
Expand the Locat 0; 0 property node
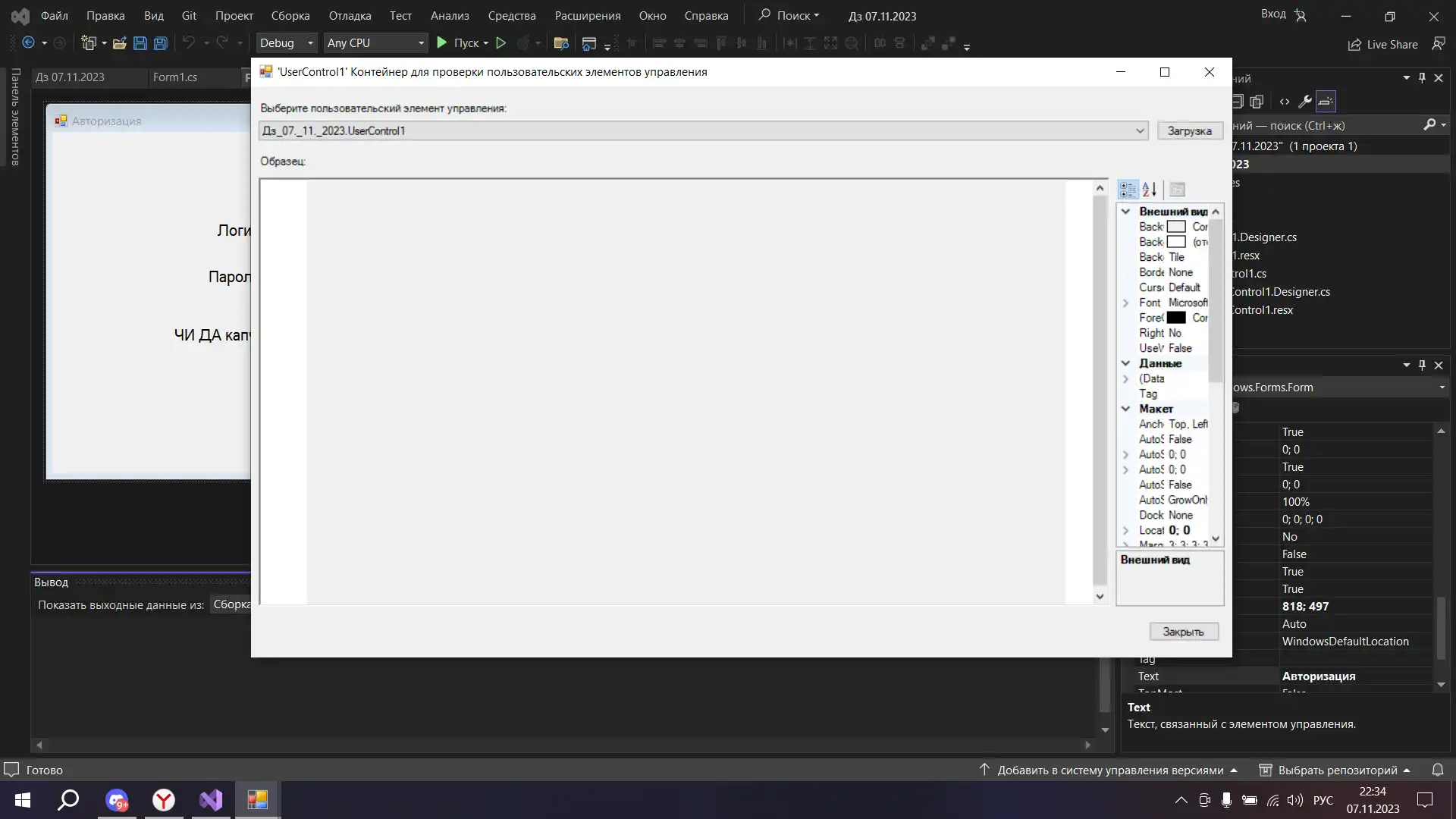[1126, 530]
